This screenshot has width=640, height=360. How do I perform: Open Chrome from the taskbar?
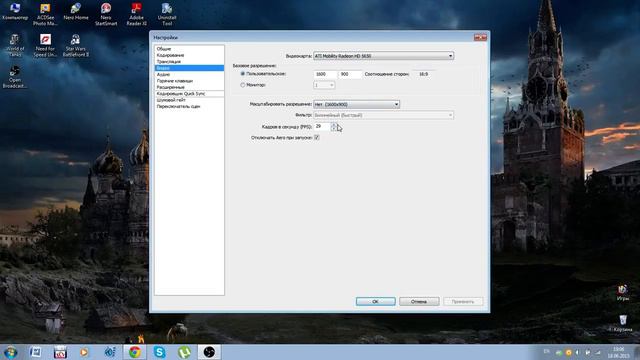click(x=135, y=352)
